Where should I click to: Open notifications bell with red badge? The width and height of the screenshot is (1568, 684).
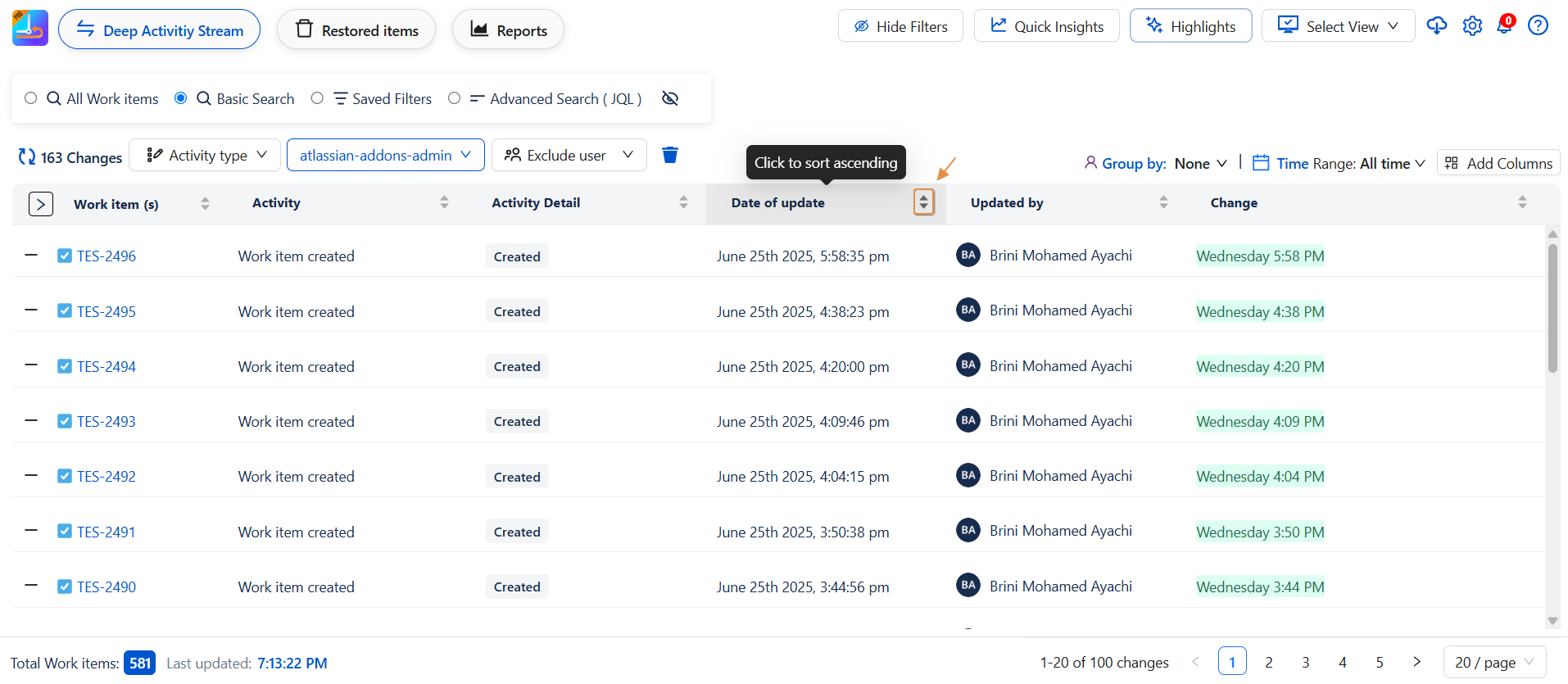pyautogui.click(x=1505, y=25)
